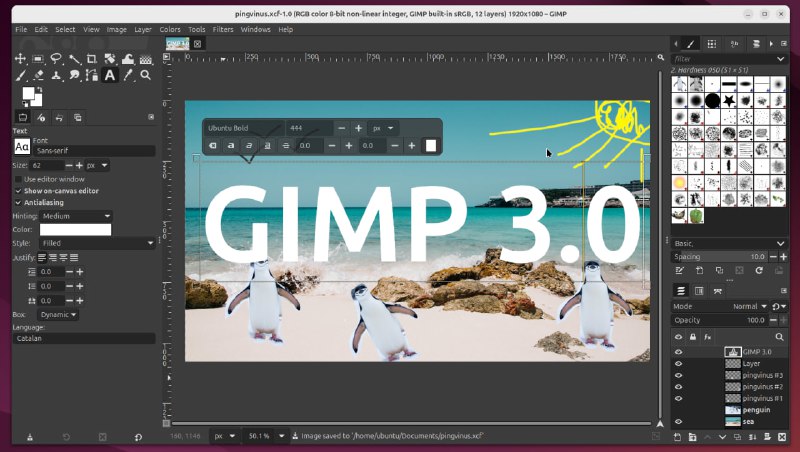Toggle strikethrough in on-canvas text toolbar
The height and width of the screenshot is (452, 800).
[285, 145]
